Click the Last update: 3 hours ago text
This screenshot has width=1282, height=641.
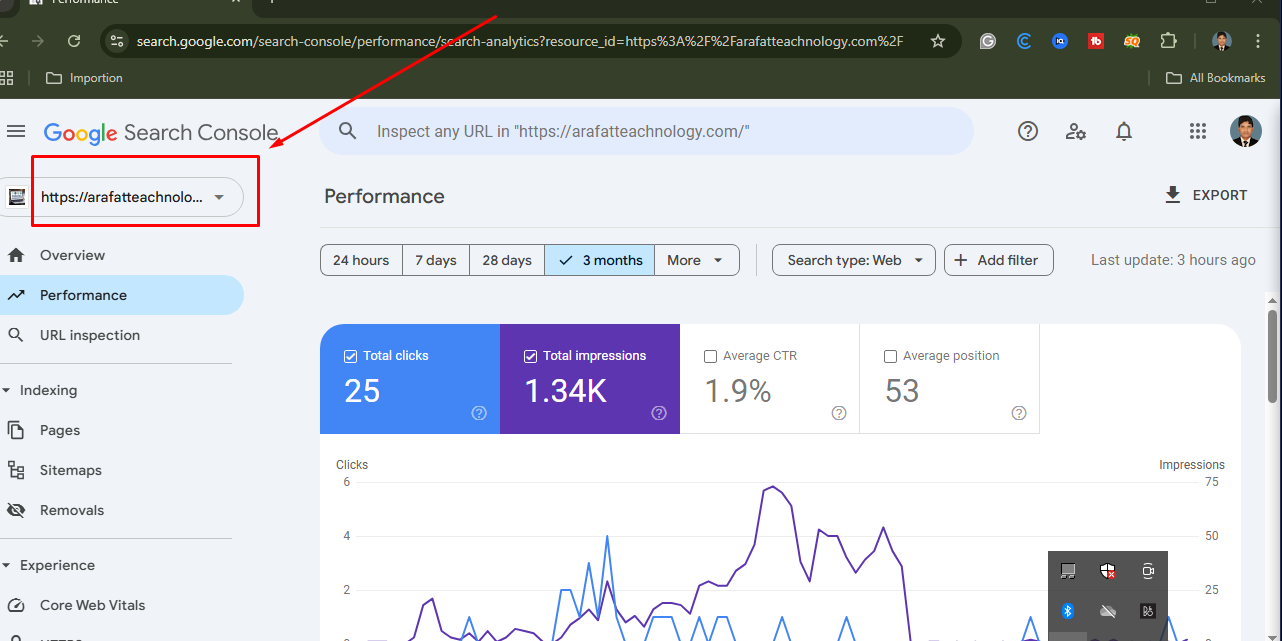[1173, 260]
